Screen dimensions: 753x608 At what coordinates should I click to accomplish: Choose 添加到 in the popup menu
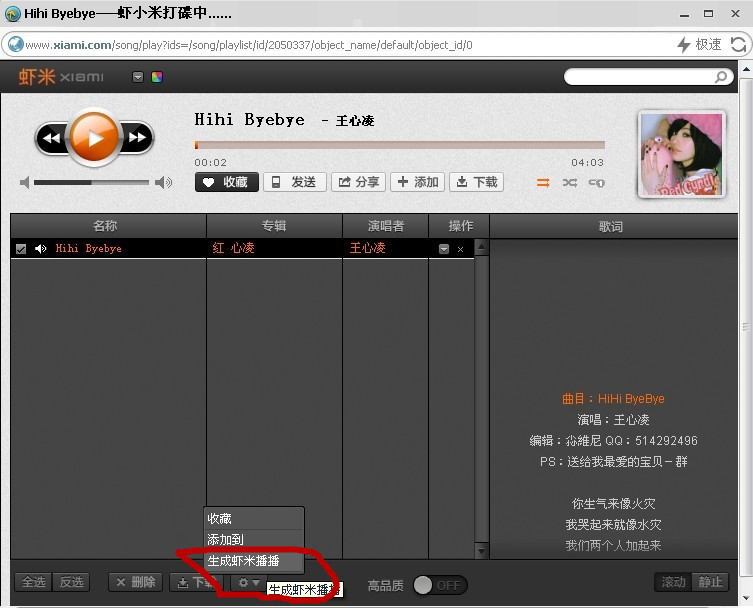point(254,539)
